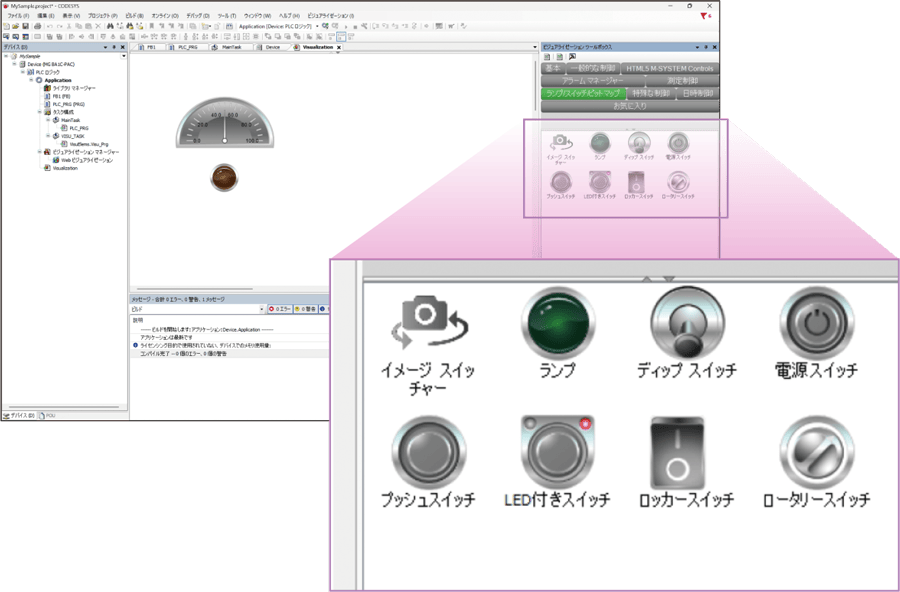Click the HTML5 M-SYSTEM Controls category button
Image resolution: width=900 pixels, height=592 pixels.
669,68
